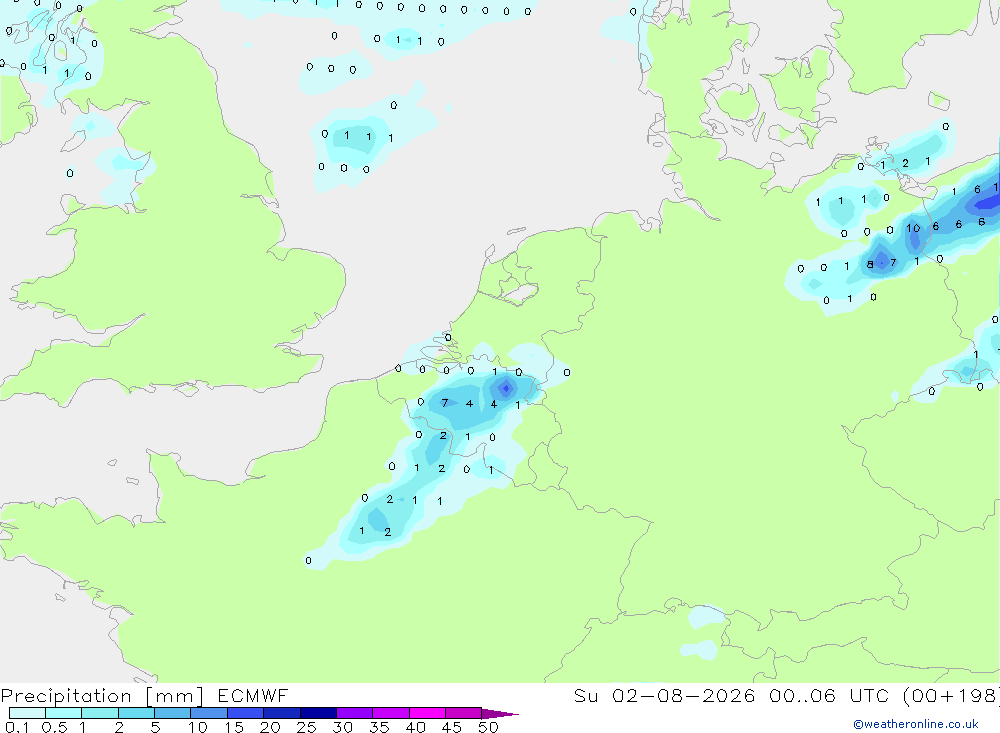The image size is (1000, 733).
Task: Click the legend arrow tip beyond 50
Action: pos(501,713)
